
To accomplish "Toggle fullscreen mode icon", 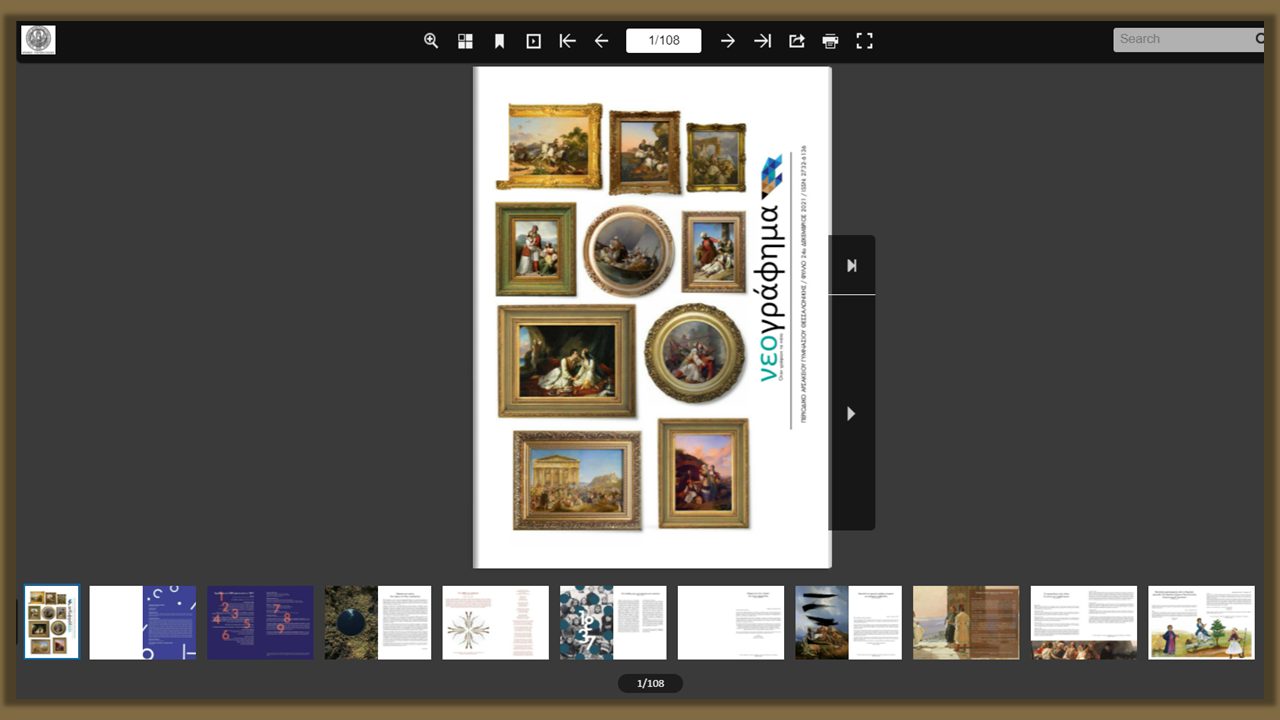I will [x=864, y=41].
